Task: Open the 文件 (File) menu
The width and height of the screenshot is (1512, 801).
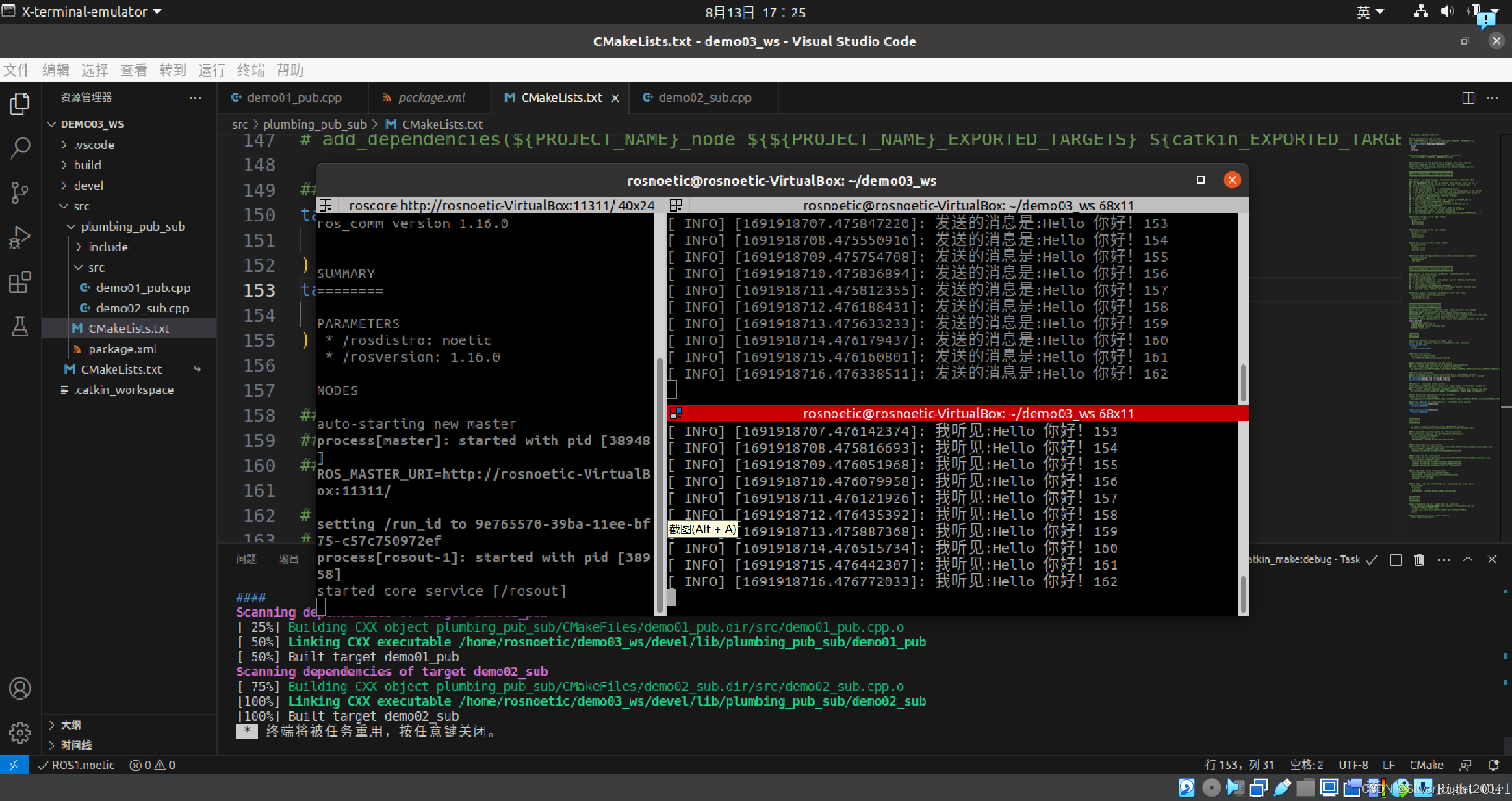Action: pyautogui.click(x=17, y=70)
